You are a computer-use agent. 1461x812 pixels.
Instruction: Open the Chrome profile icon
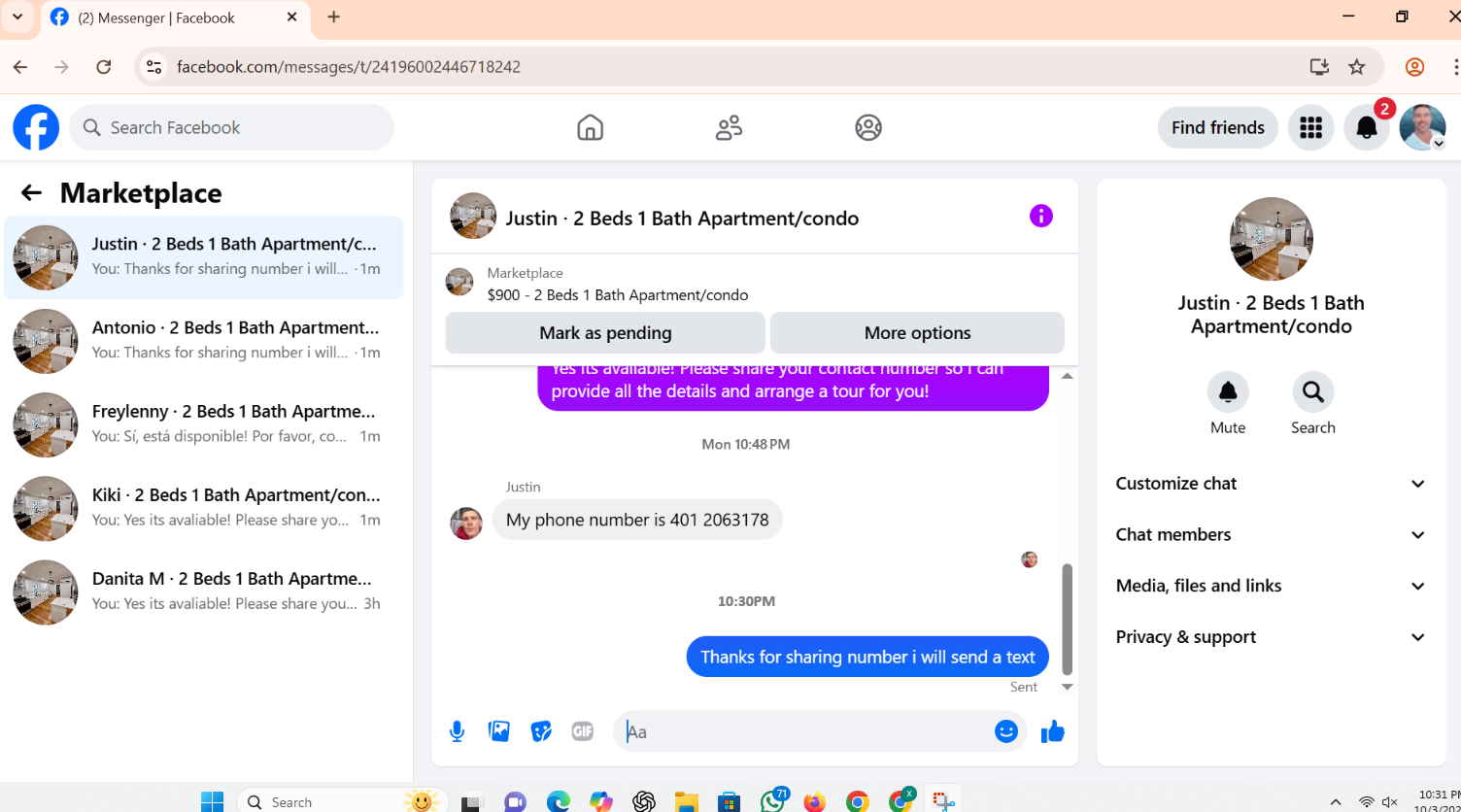[x=1414, y=67]
